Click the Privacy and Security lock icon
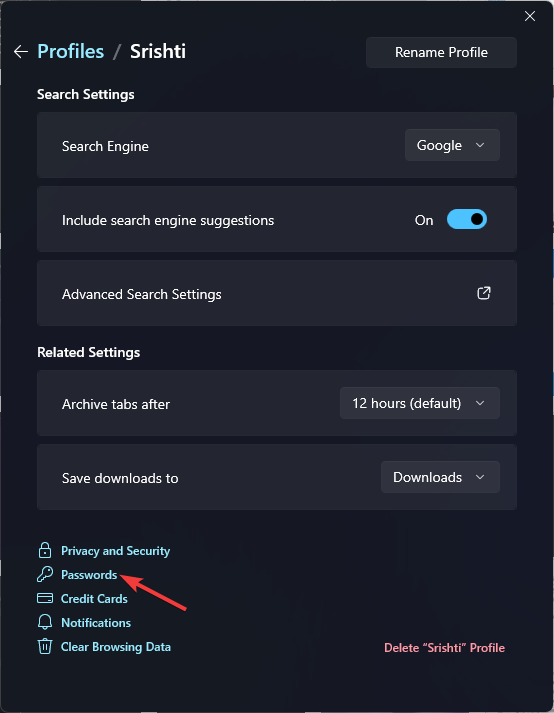 (45, 550)
